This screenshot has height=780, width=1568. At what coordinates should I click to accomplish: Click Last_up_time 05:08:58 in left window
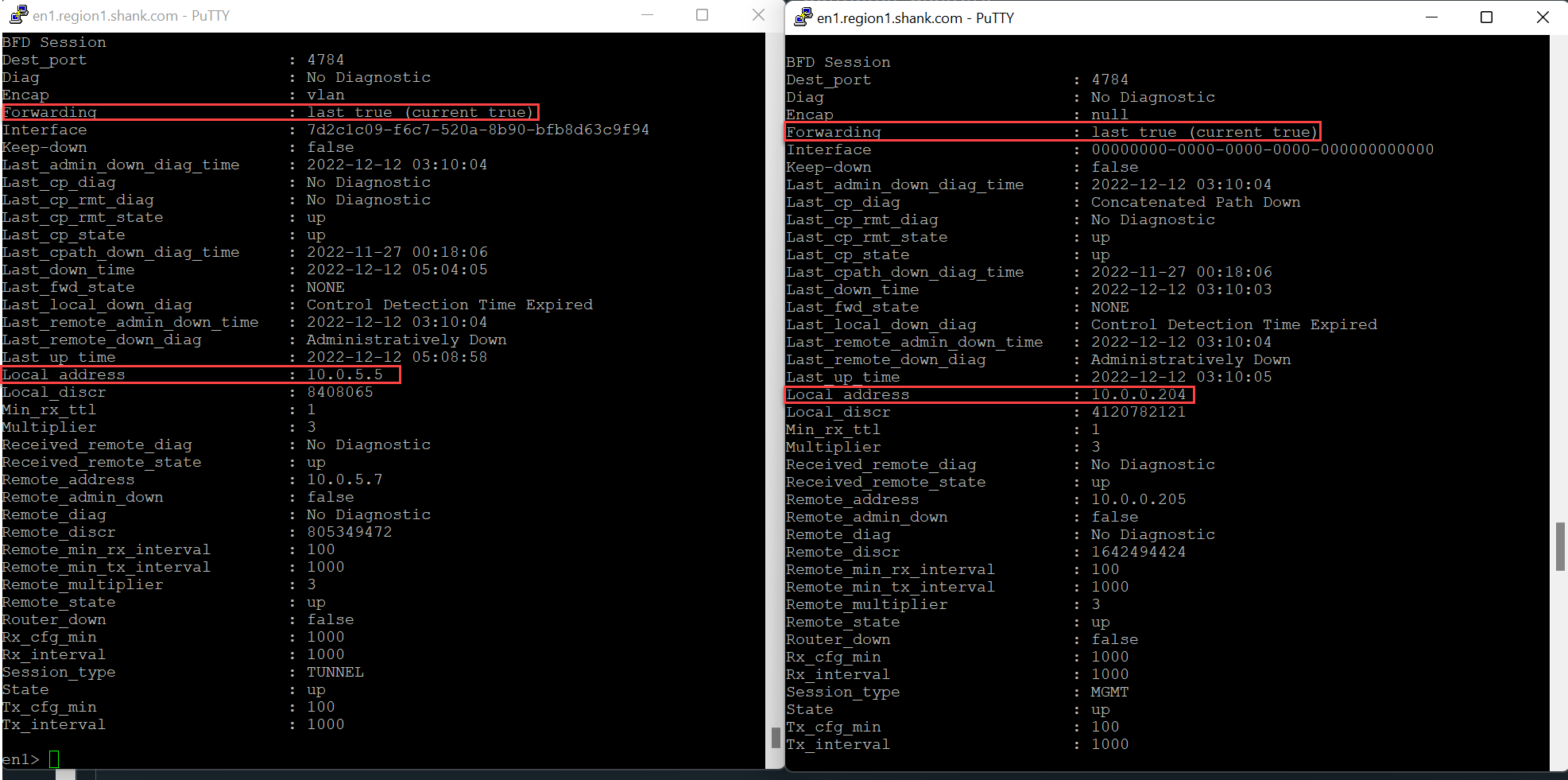pyautogui.click(x=397, y=357)
